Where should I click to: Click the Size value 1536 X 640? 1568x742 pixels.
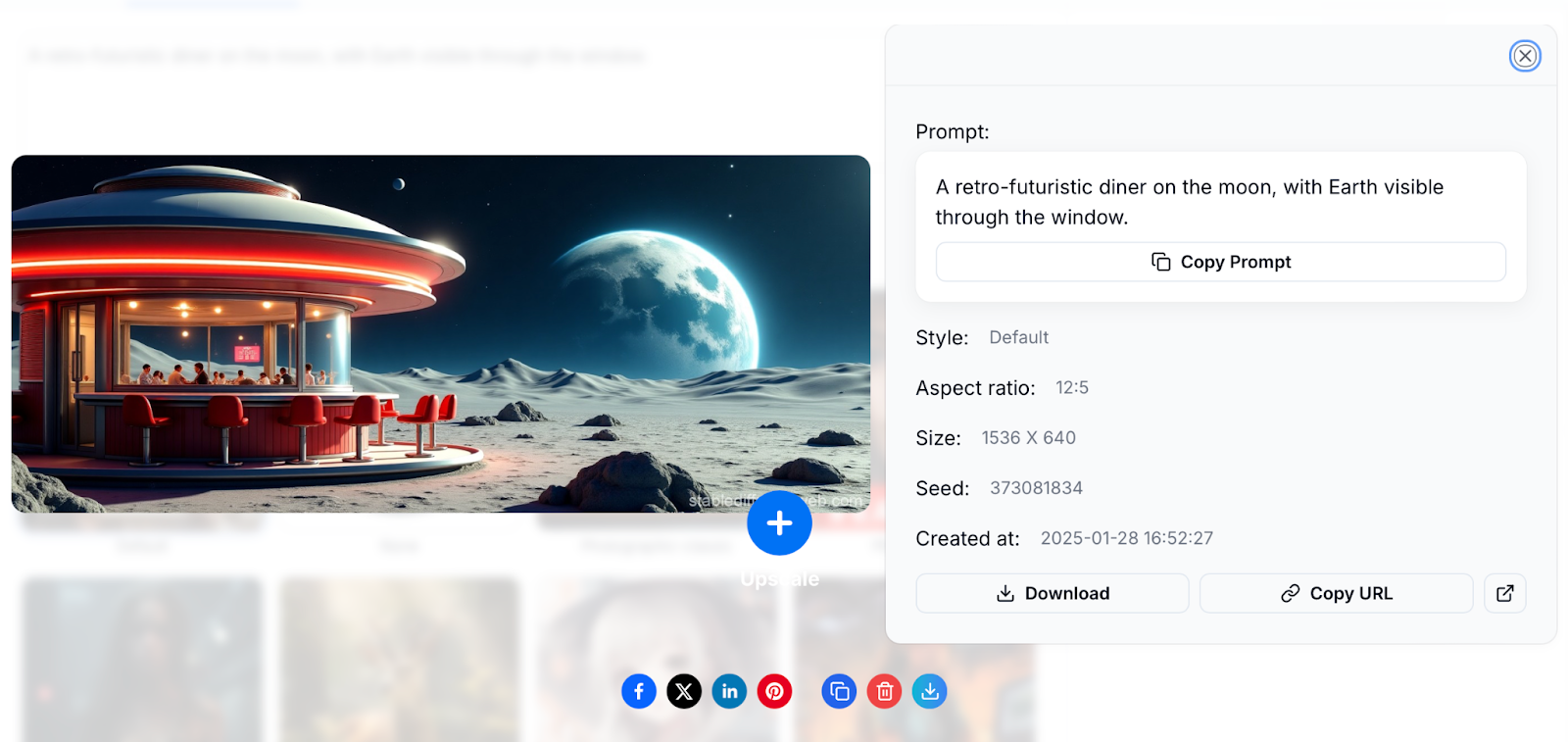tap(1029, 438)
